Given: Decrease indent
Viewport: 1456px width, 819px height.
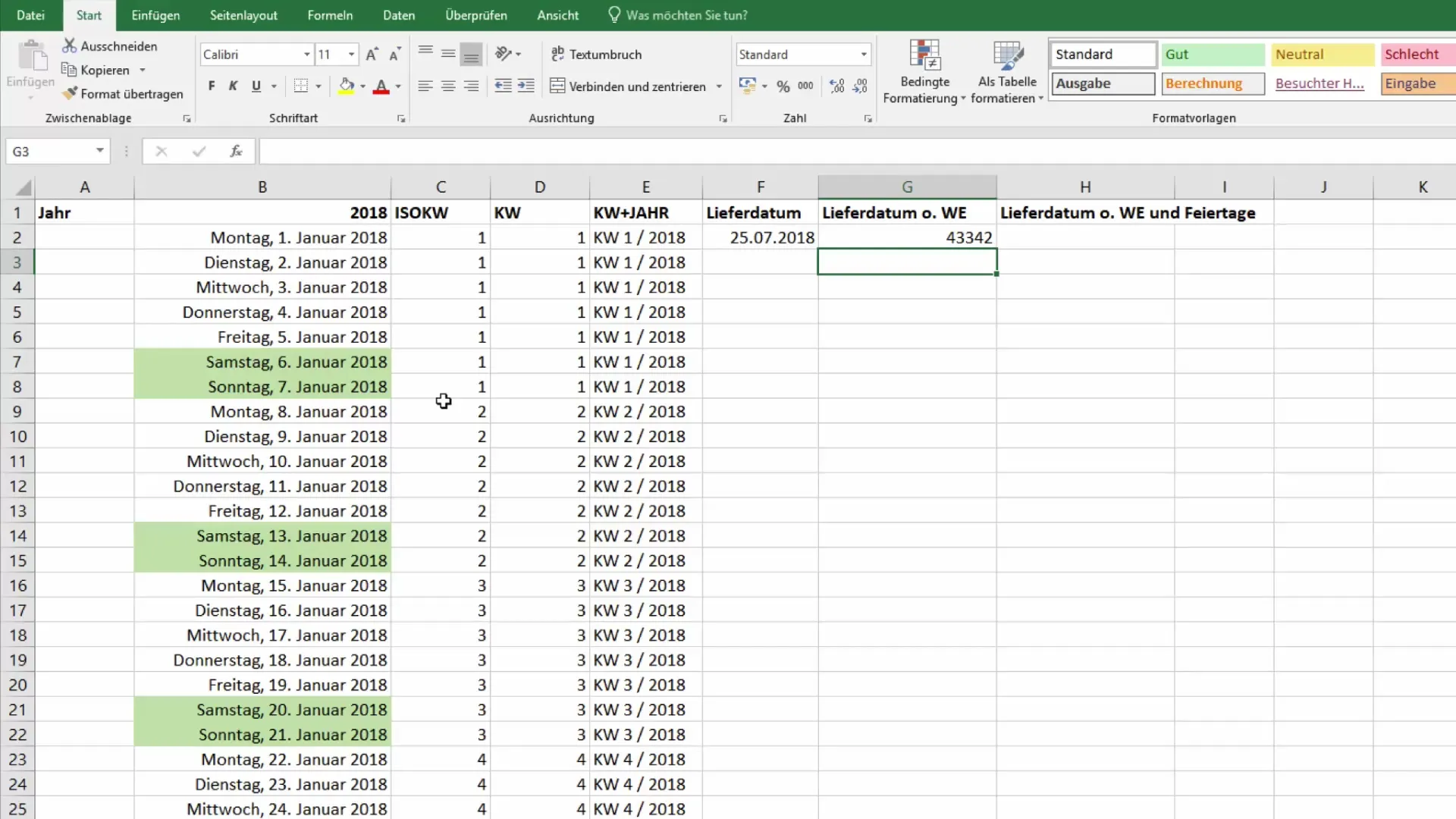Looking at the screenshot, I should click(503, 86).
